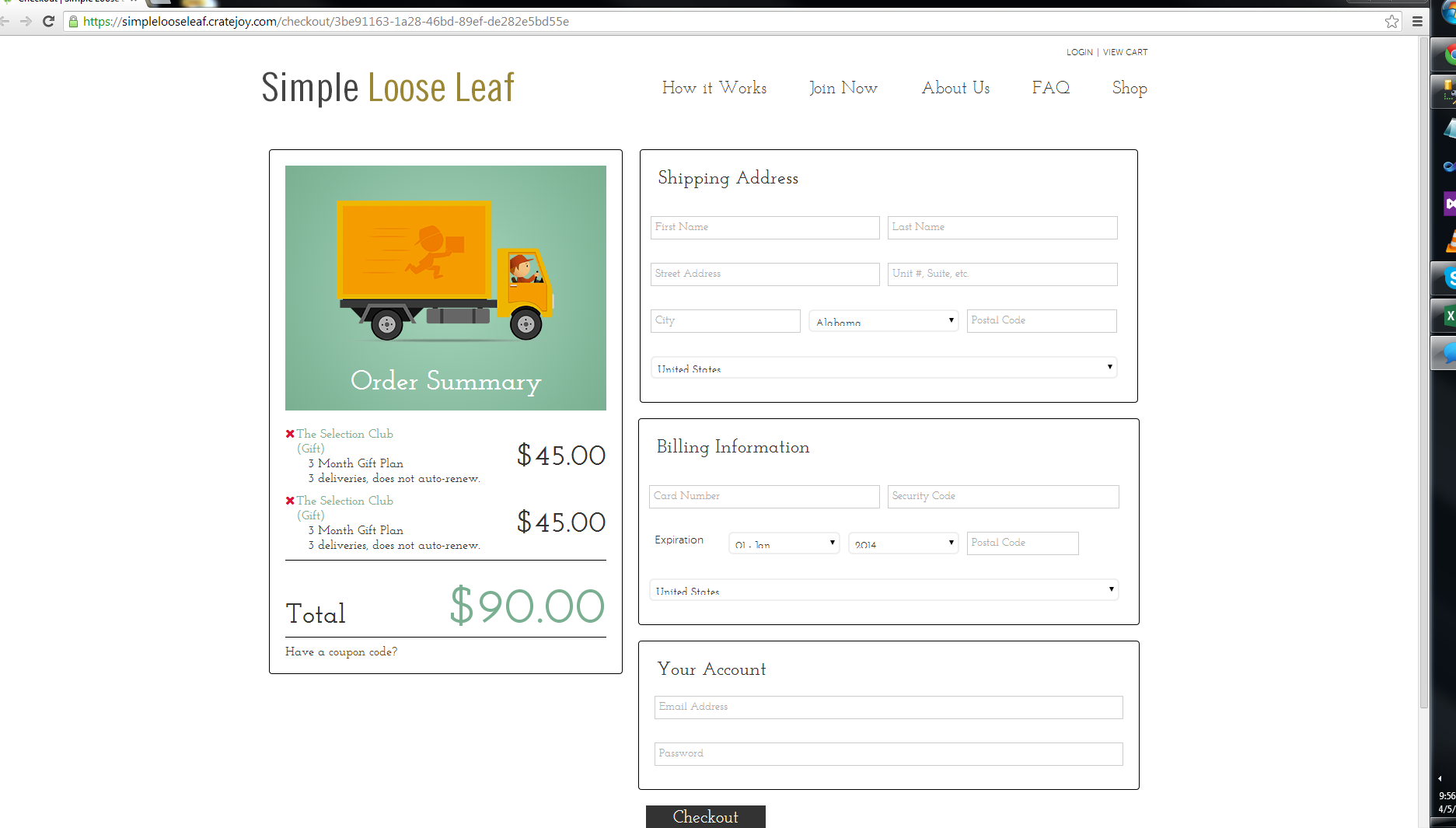Click the First Name field
This screenshot has width=1456, height=828.
coord(765,228)
